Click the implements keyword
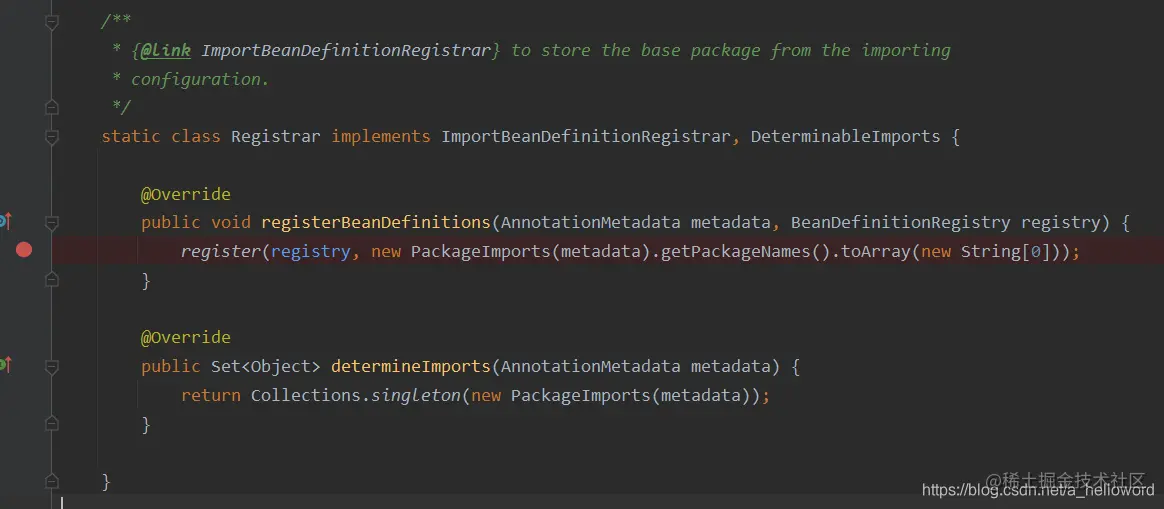The height and width of the screenshot is (509, 1164). [x=381, y=137]
